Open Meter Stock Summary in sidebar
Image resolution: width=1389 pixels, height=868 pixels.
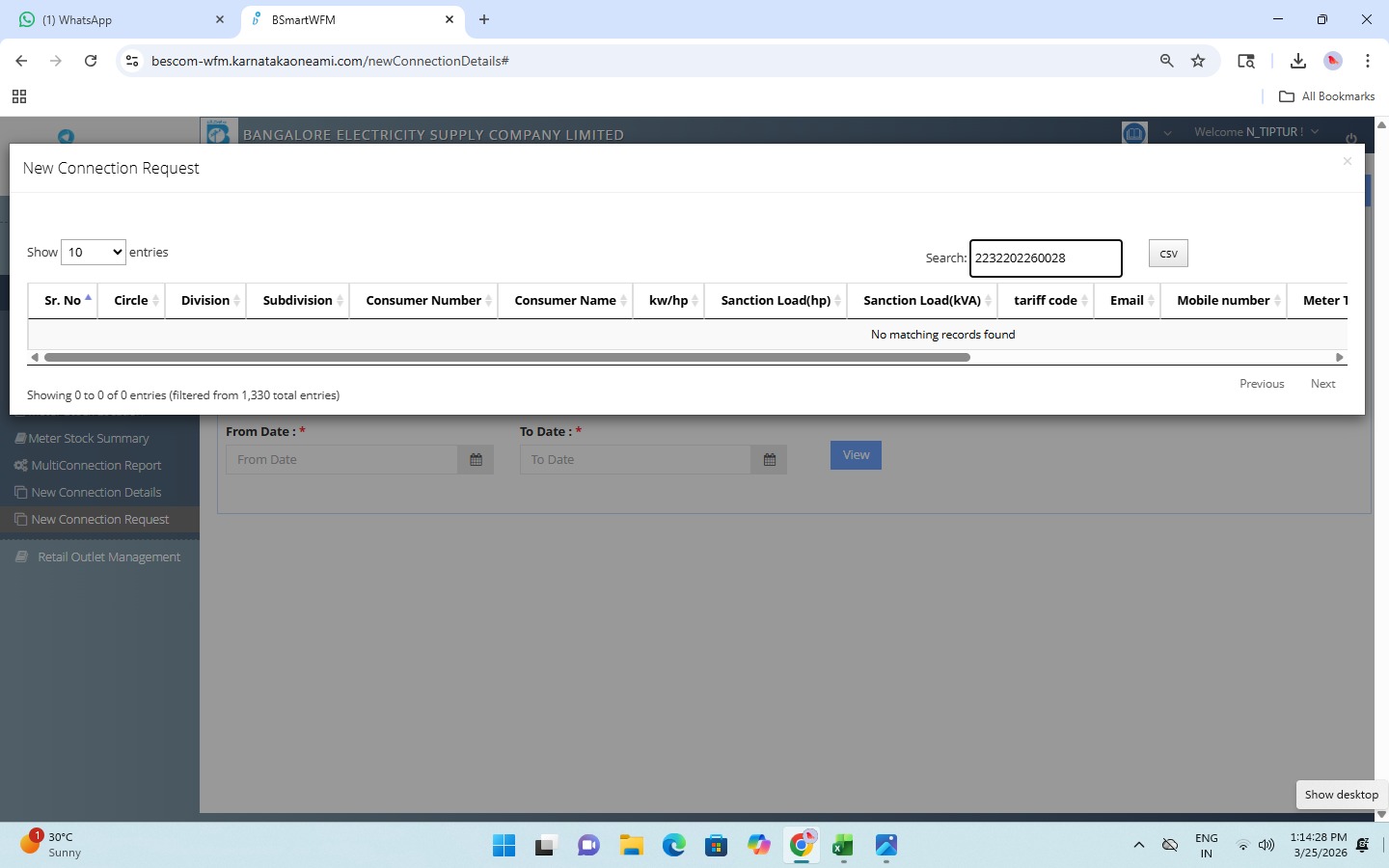pyautogui.click(x=89, y=439)
